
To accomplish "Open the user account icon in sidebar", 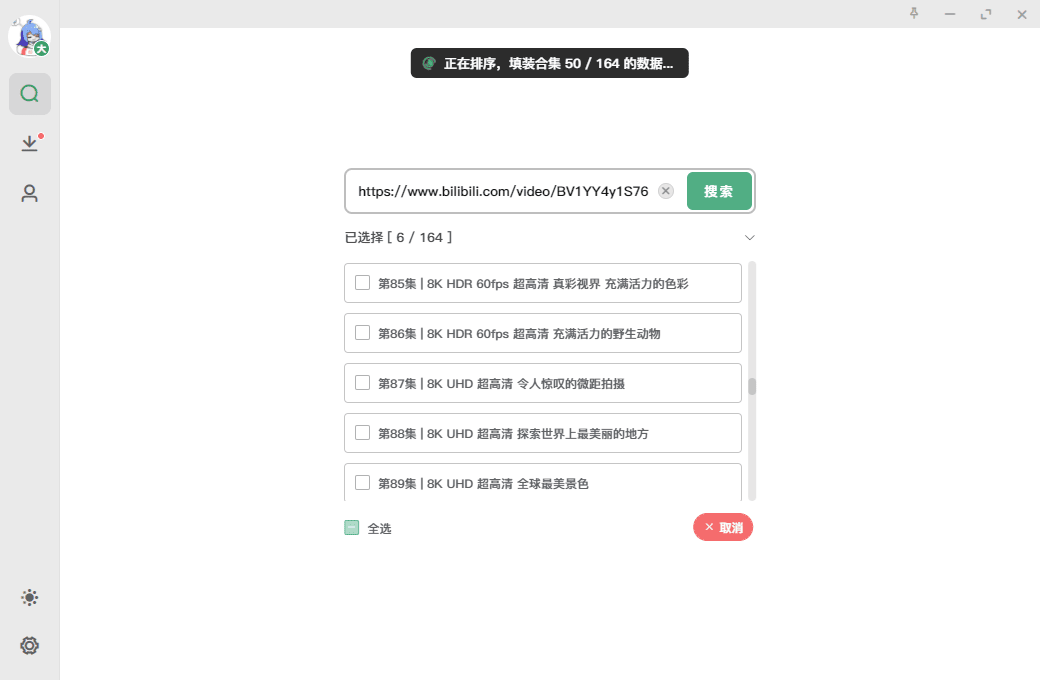I will click(x=29, y=193).
